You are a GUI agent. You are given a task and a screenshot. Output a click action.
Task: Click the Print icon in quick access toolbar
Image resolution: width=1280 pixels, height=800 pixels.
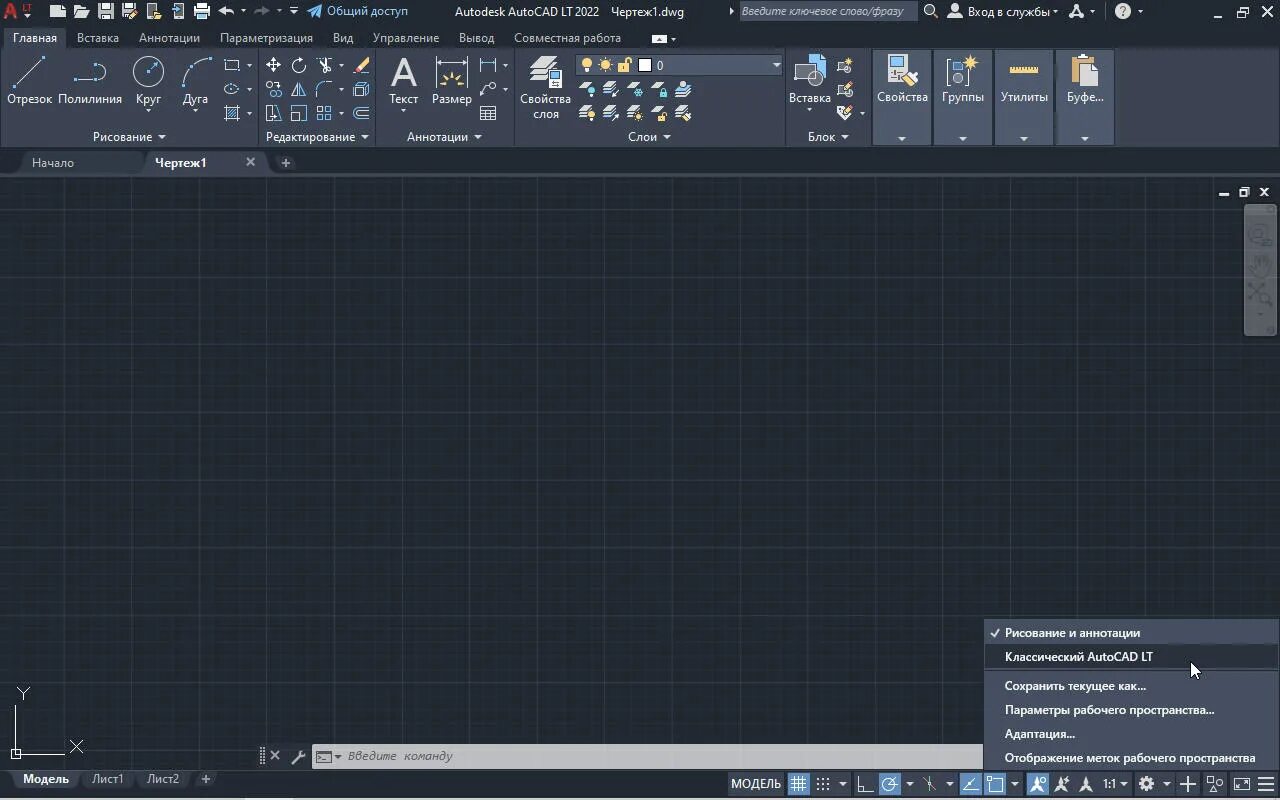202,11
